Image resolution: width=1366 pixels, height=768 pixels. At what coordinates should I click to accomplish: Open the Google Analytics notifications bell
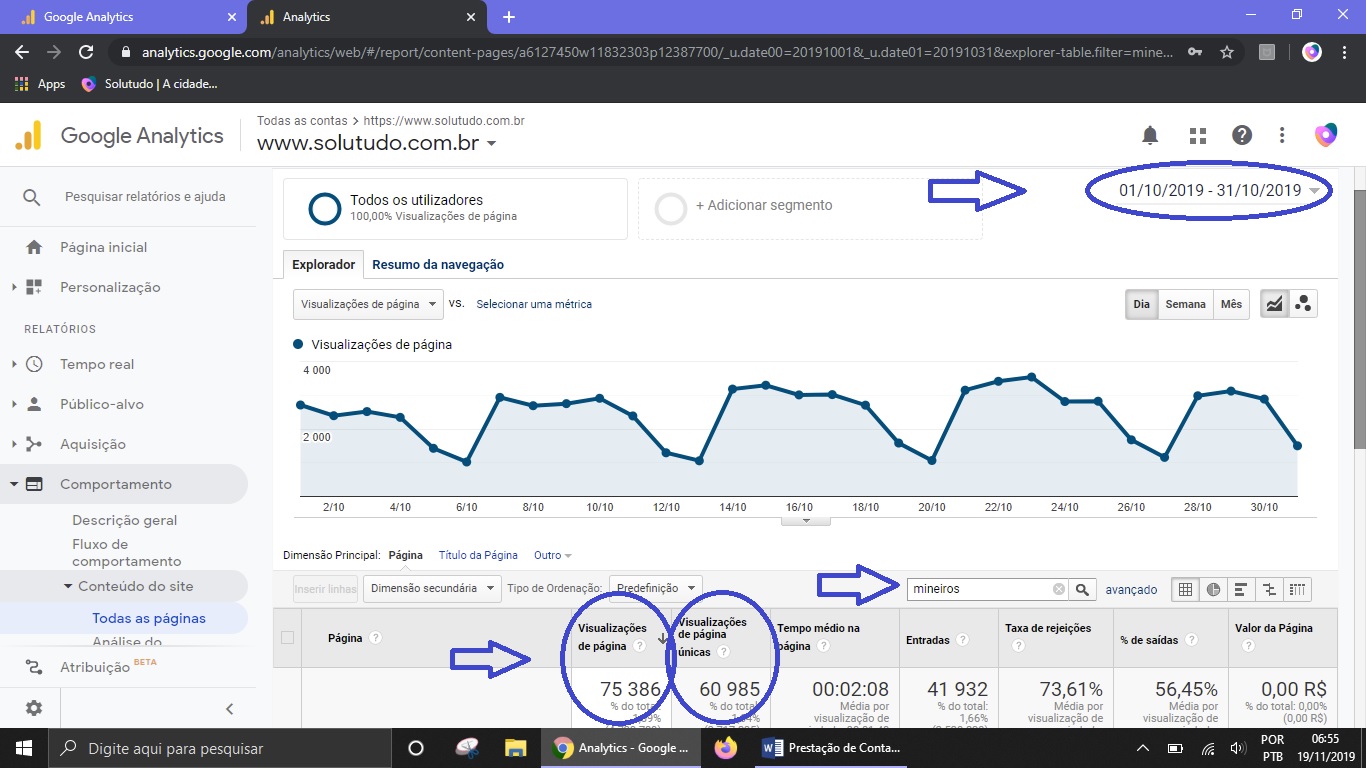coord(1150,135)
